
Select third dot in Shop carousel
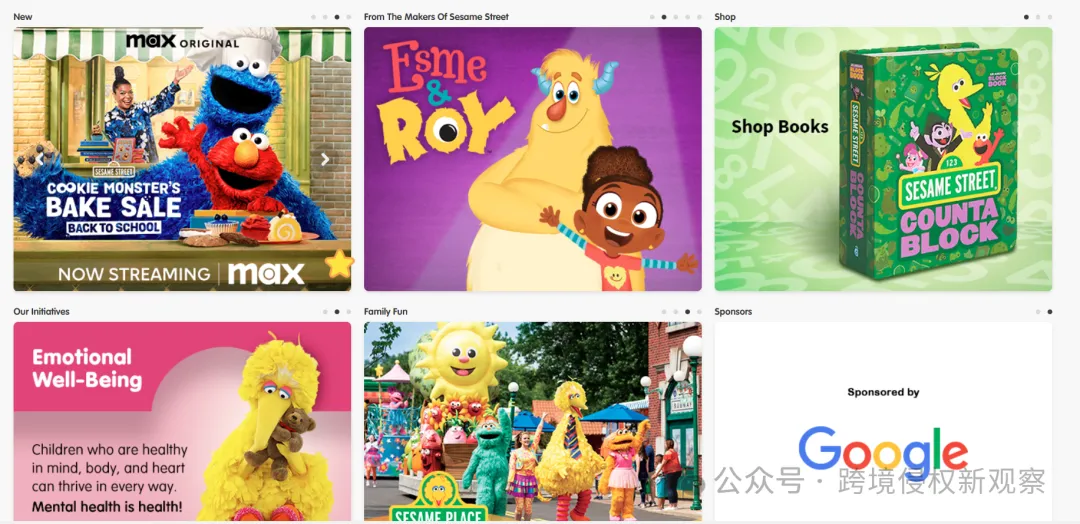[1050, 17]
